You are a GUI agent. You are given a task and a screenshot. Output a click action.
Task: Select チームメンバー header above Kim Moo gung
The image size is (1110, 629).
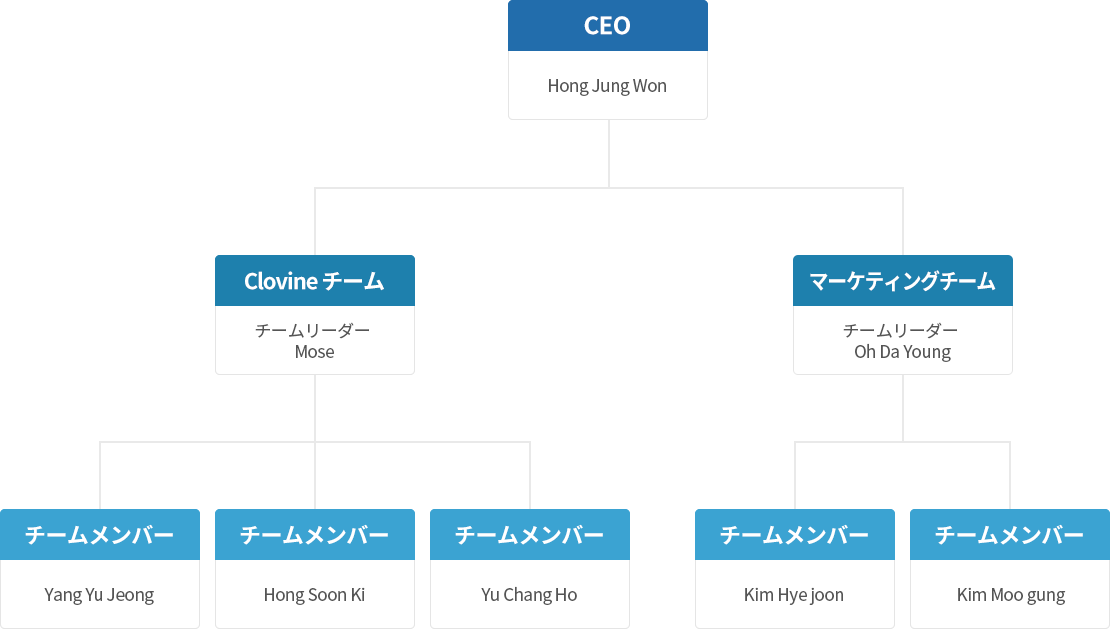1010,535
